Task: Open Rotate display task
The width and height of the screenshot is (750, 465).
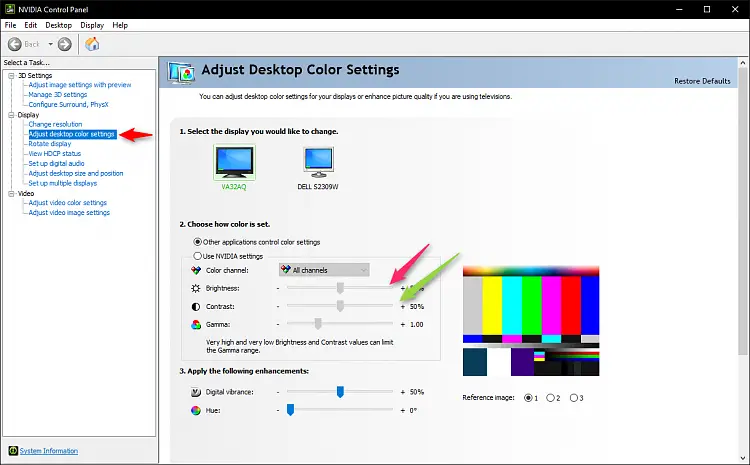Action: point(50,144)
